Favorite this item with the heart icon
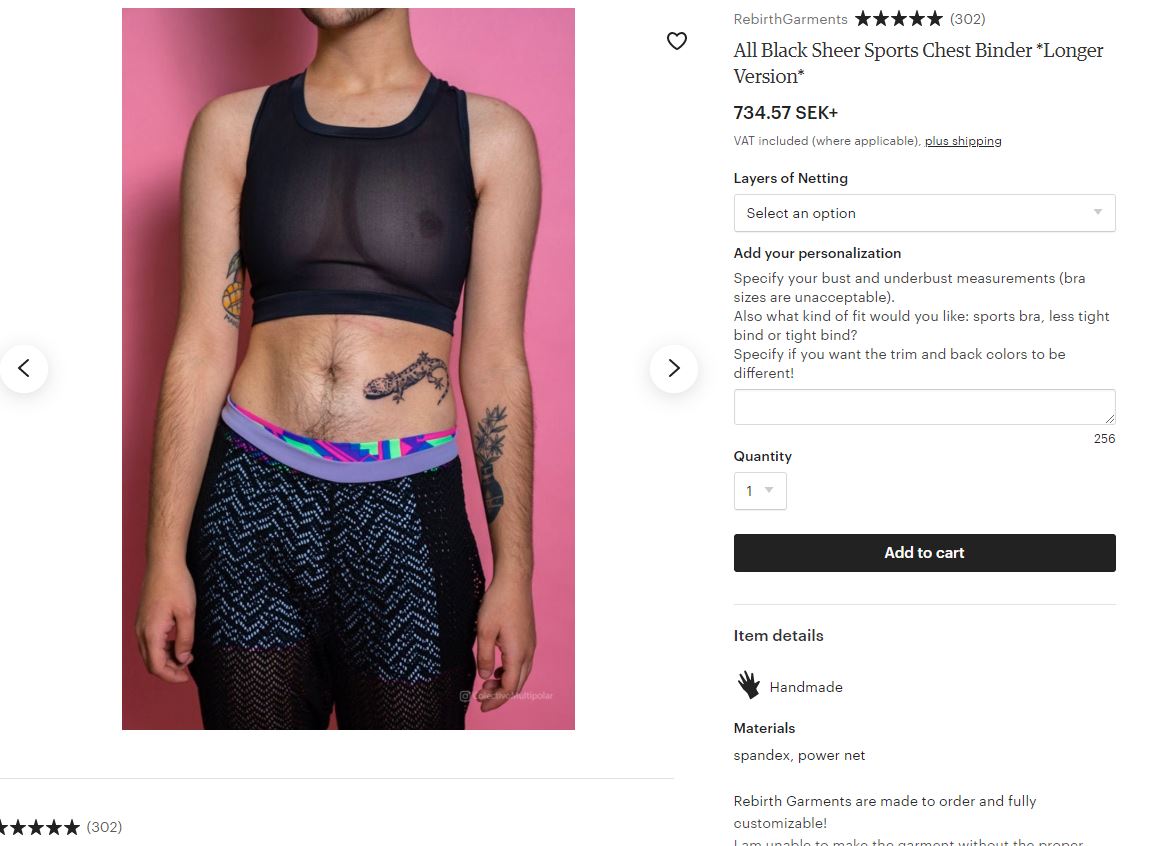 [x=676, y=41]
